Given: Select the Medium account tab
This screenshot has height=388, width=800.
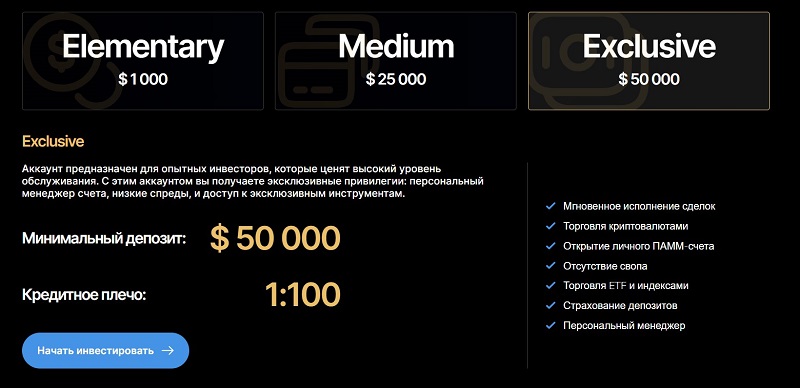Looking at the screenshot, I should click(396, 61).
